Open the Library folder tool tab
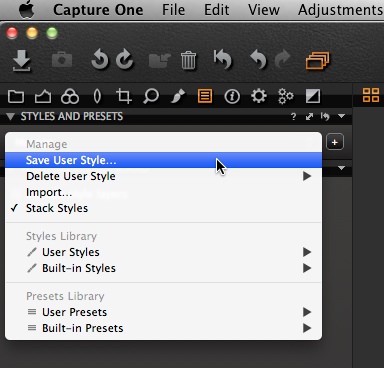Image resolution: width=384 pixels, height=368 pixels. [x=16, y=97]
